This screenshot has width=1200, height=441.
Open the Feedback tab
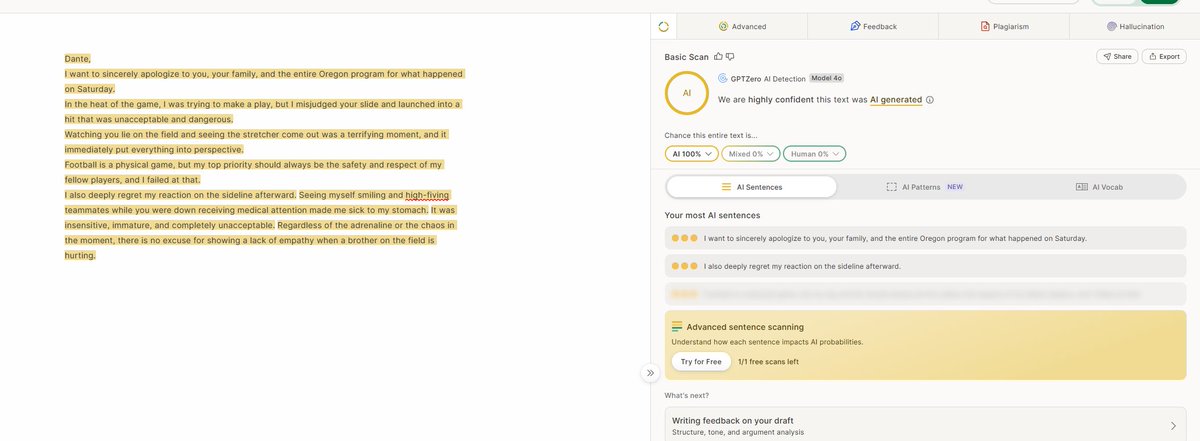[x=873, y=26]
